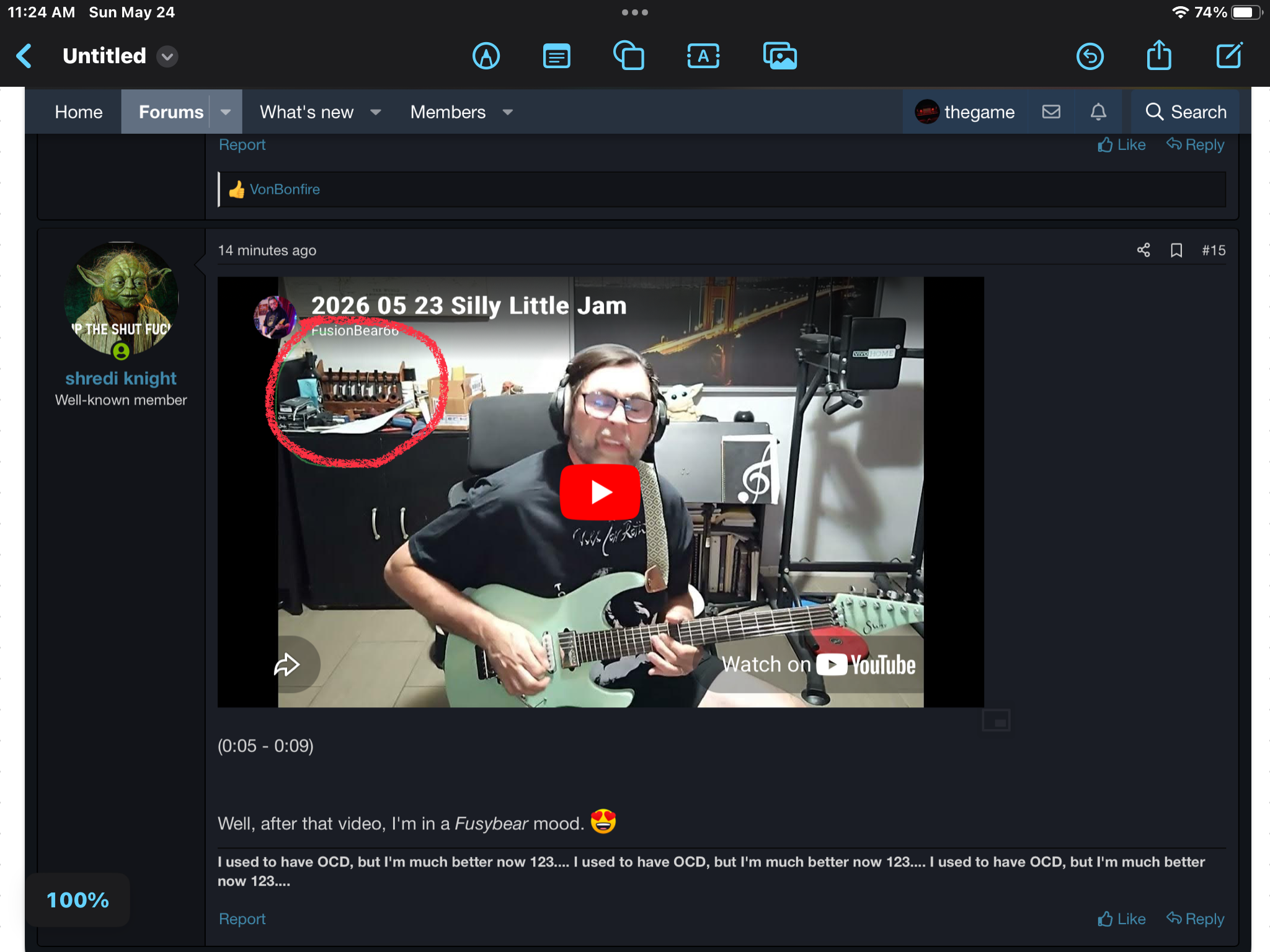This screenshot has height=952, width=1270.
Task: Create a new board with compose icon
Action: coord(1229,55)
